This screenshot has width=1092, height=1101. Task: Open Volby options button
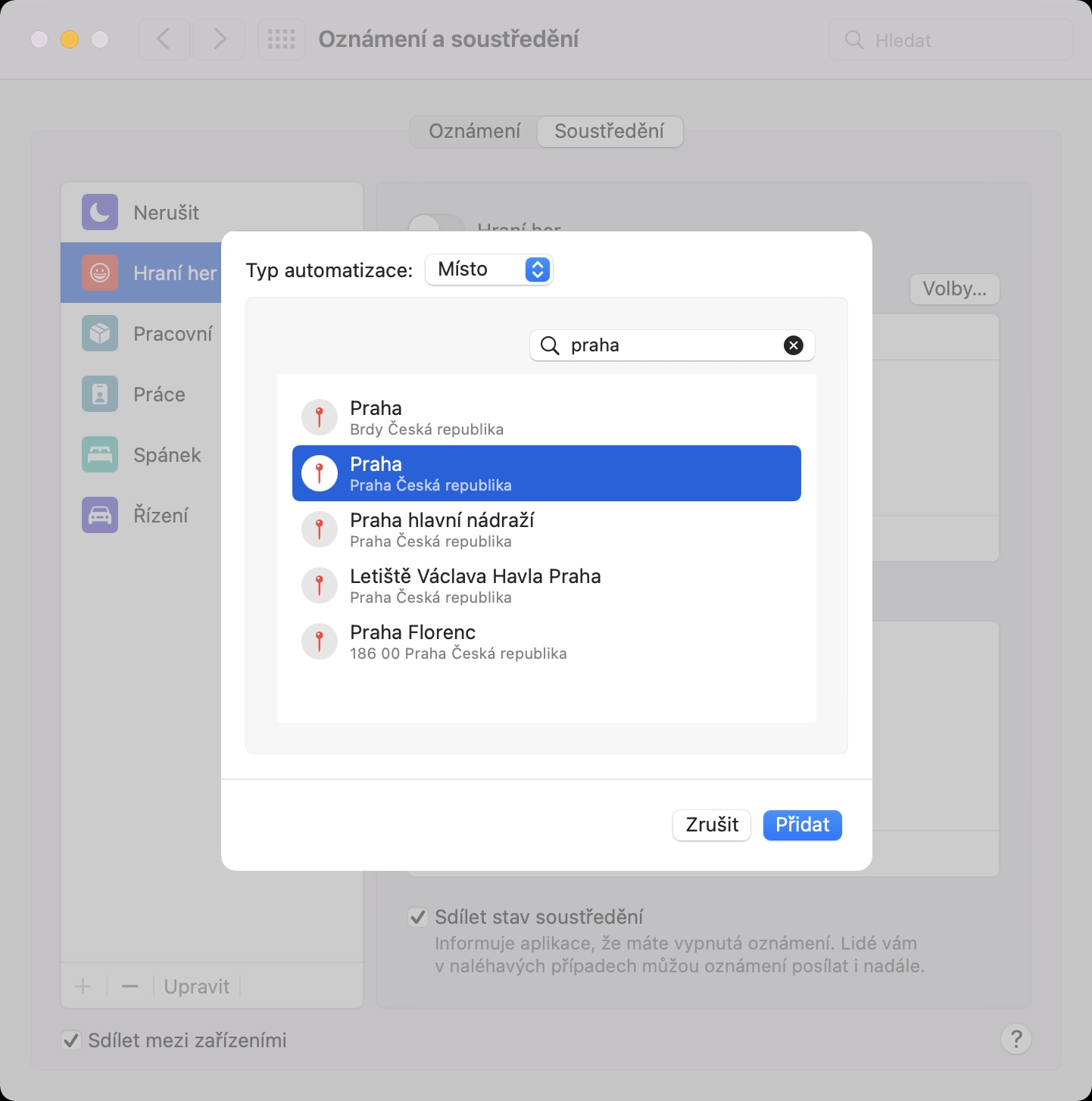coord(955,289)
